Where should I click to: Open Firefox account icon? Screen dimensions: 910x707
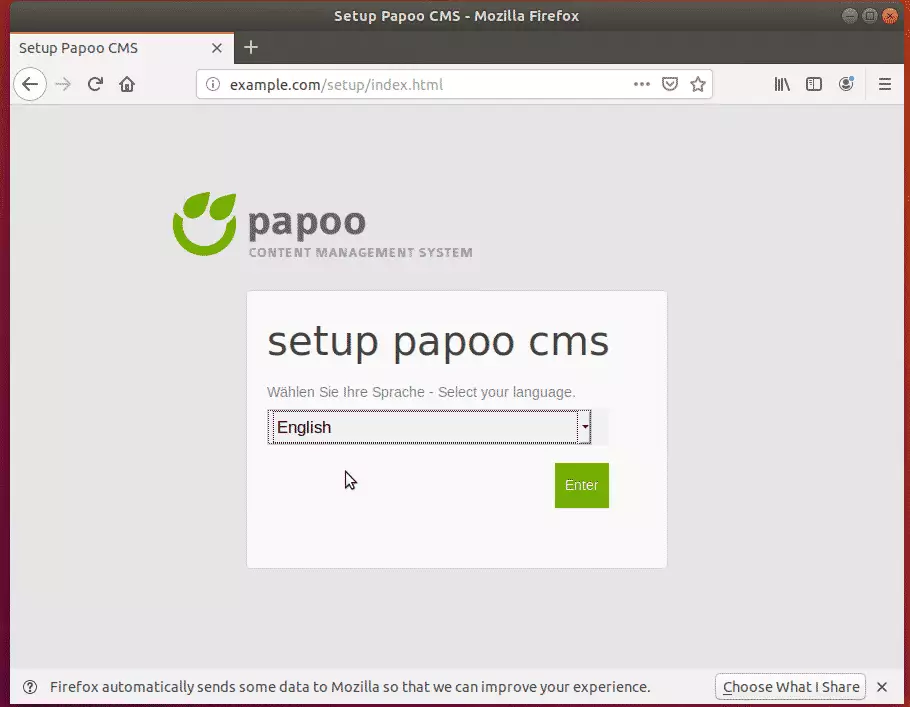point(846,85)
